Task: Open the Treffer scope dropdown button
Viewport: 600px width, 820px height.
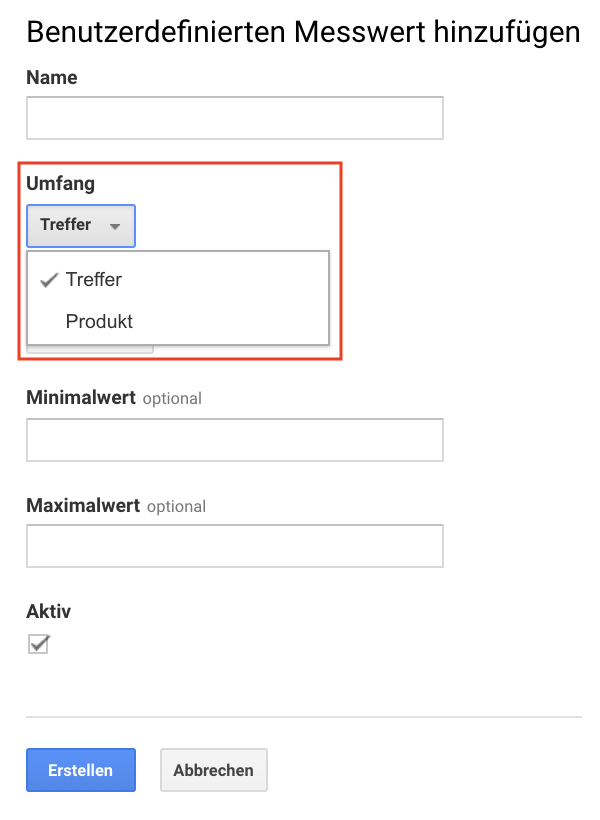Action: (81, 225)
